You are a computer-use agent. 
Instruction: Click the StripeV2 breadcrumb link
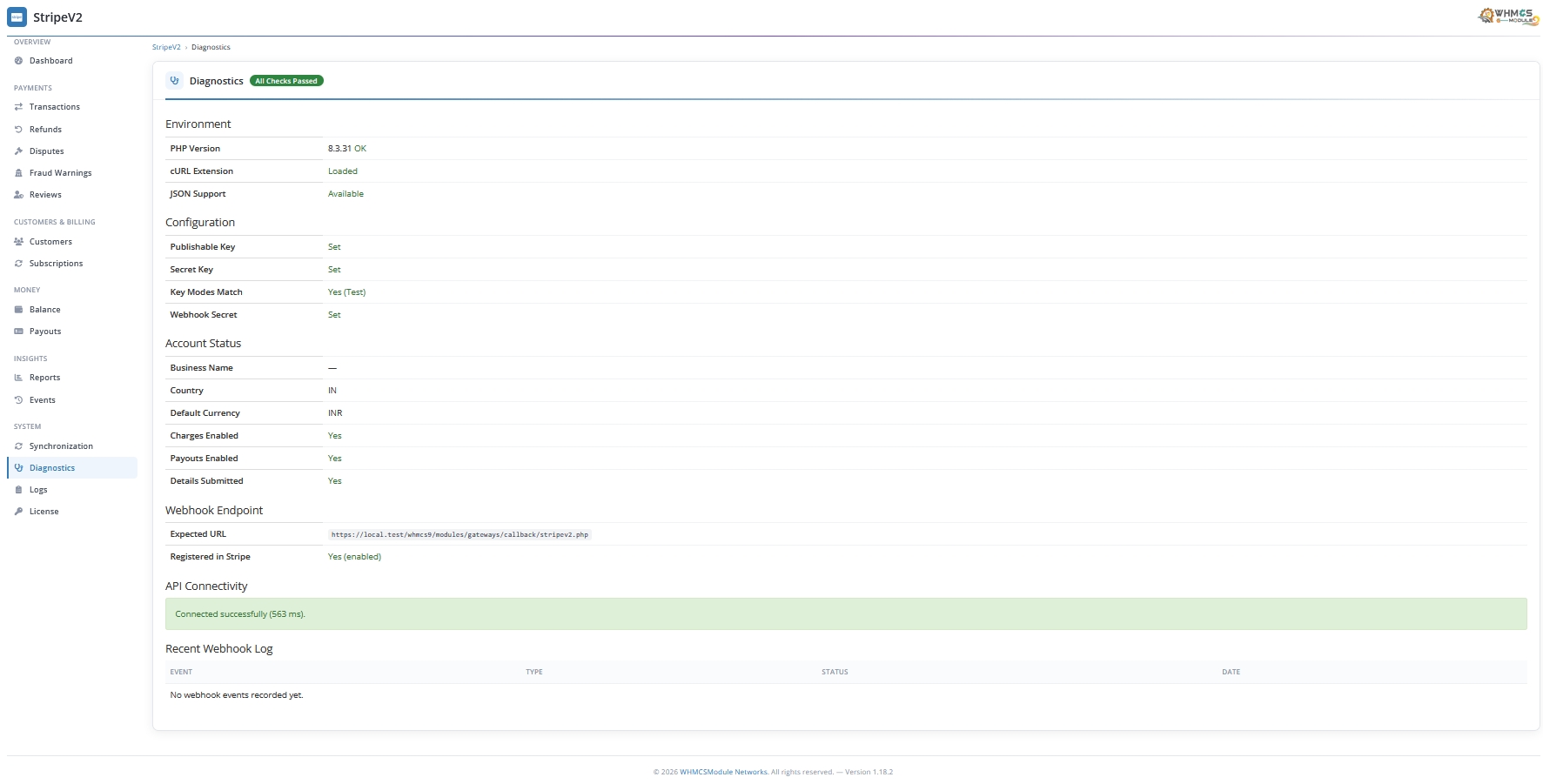tap(166, 47)
